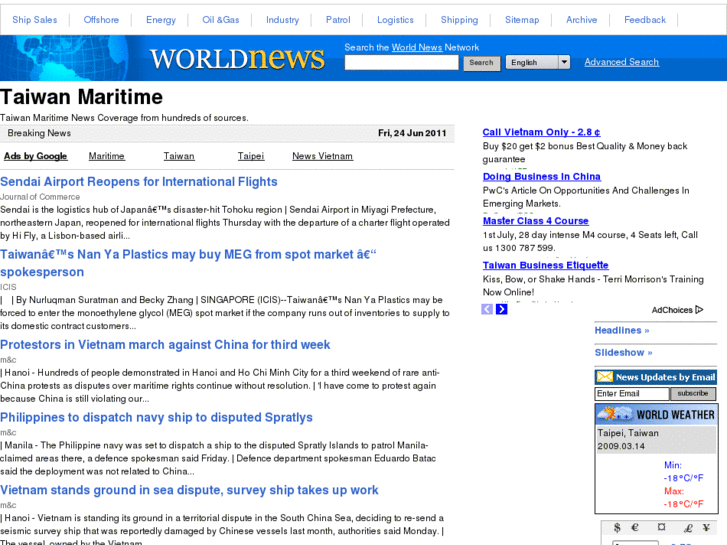Select the yen currency symbol
The height and width of the screenshot is (545, 727).
(706, 527)
